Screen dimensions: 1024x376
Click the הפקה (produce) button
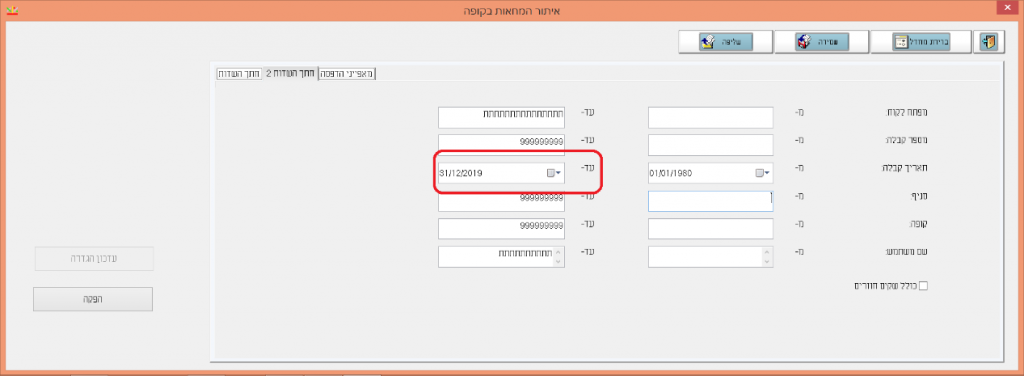(x=93, y=299)
